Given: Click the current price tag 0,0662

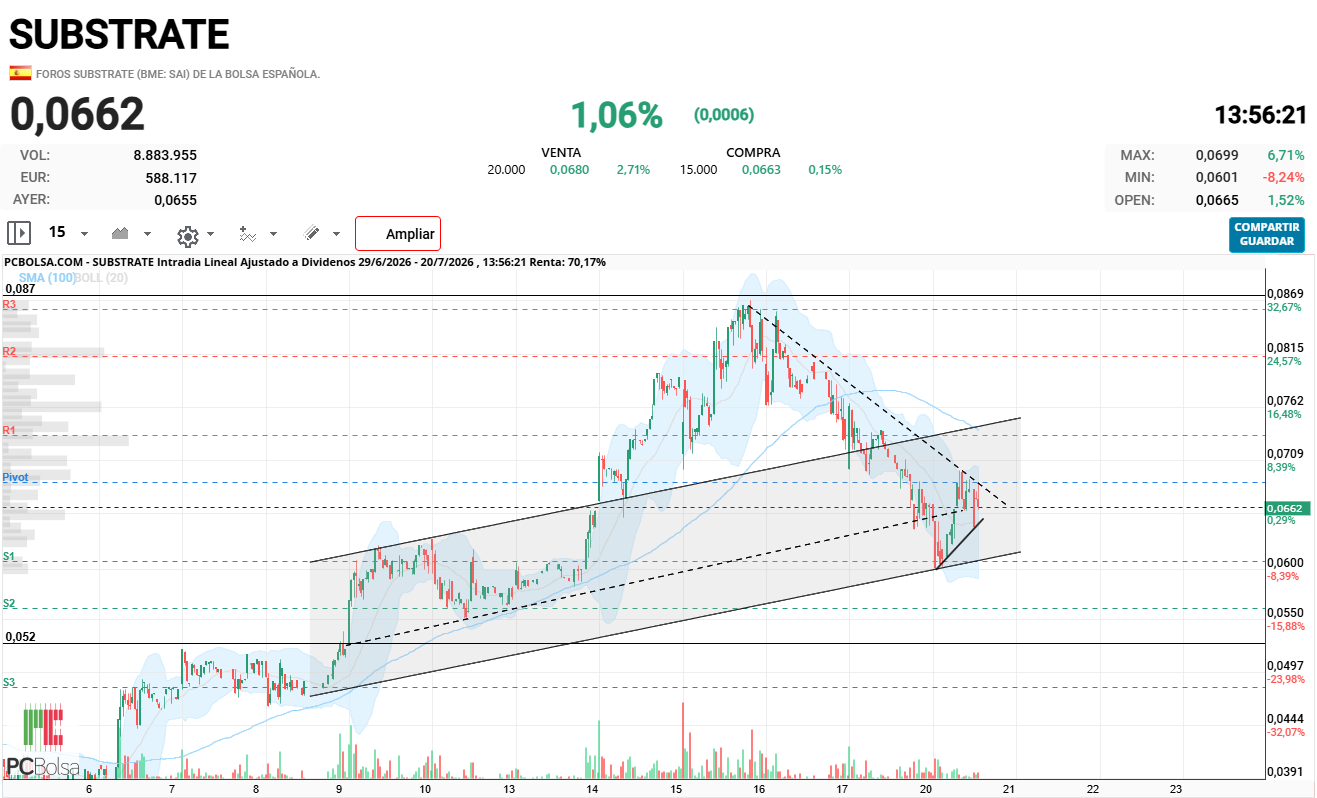Looking at the screenshot, I should pos(1286,508).
